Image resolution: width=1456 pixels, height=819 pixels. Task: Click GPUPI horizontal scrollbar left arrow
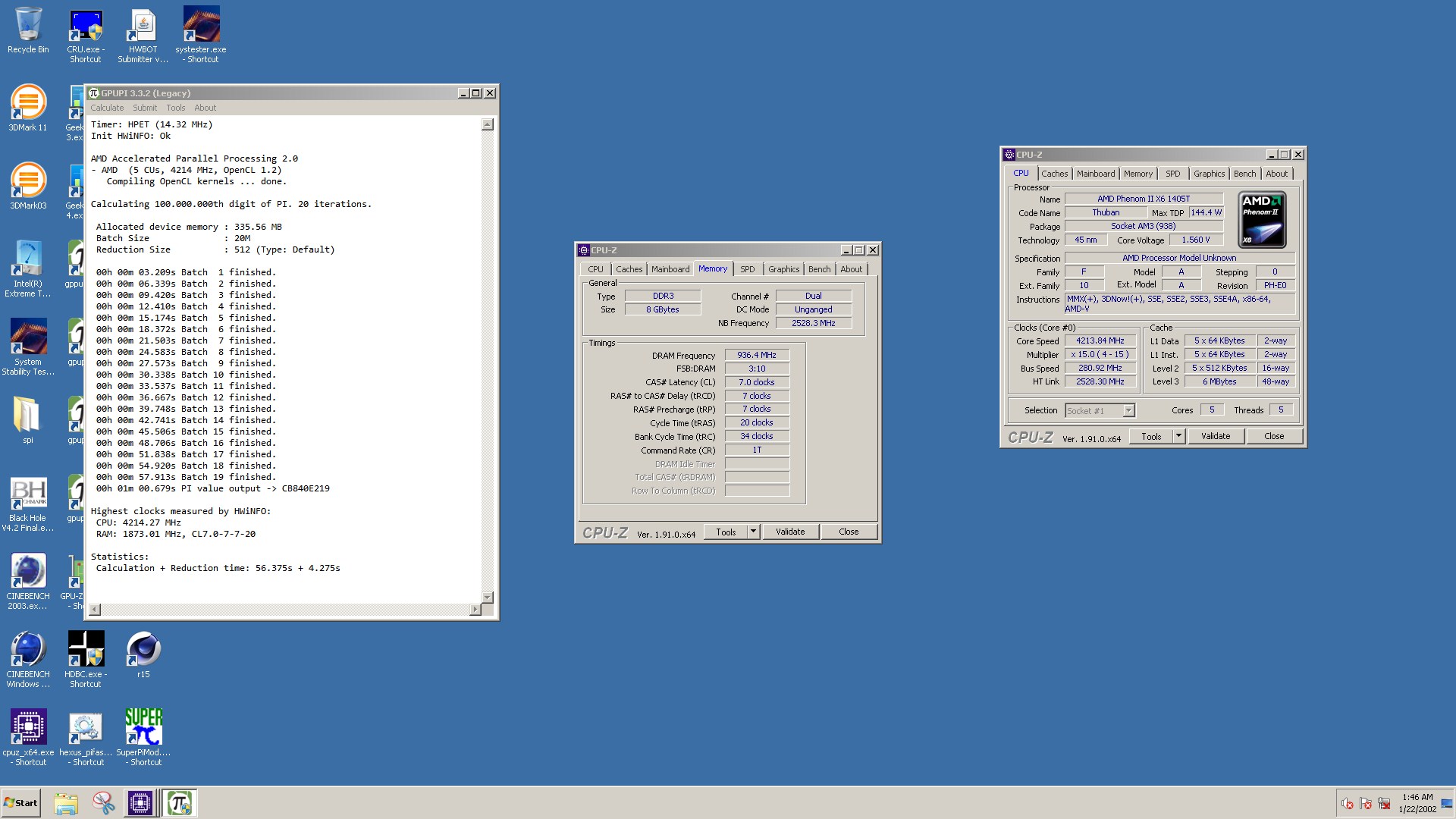[x=95, y=609]
